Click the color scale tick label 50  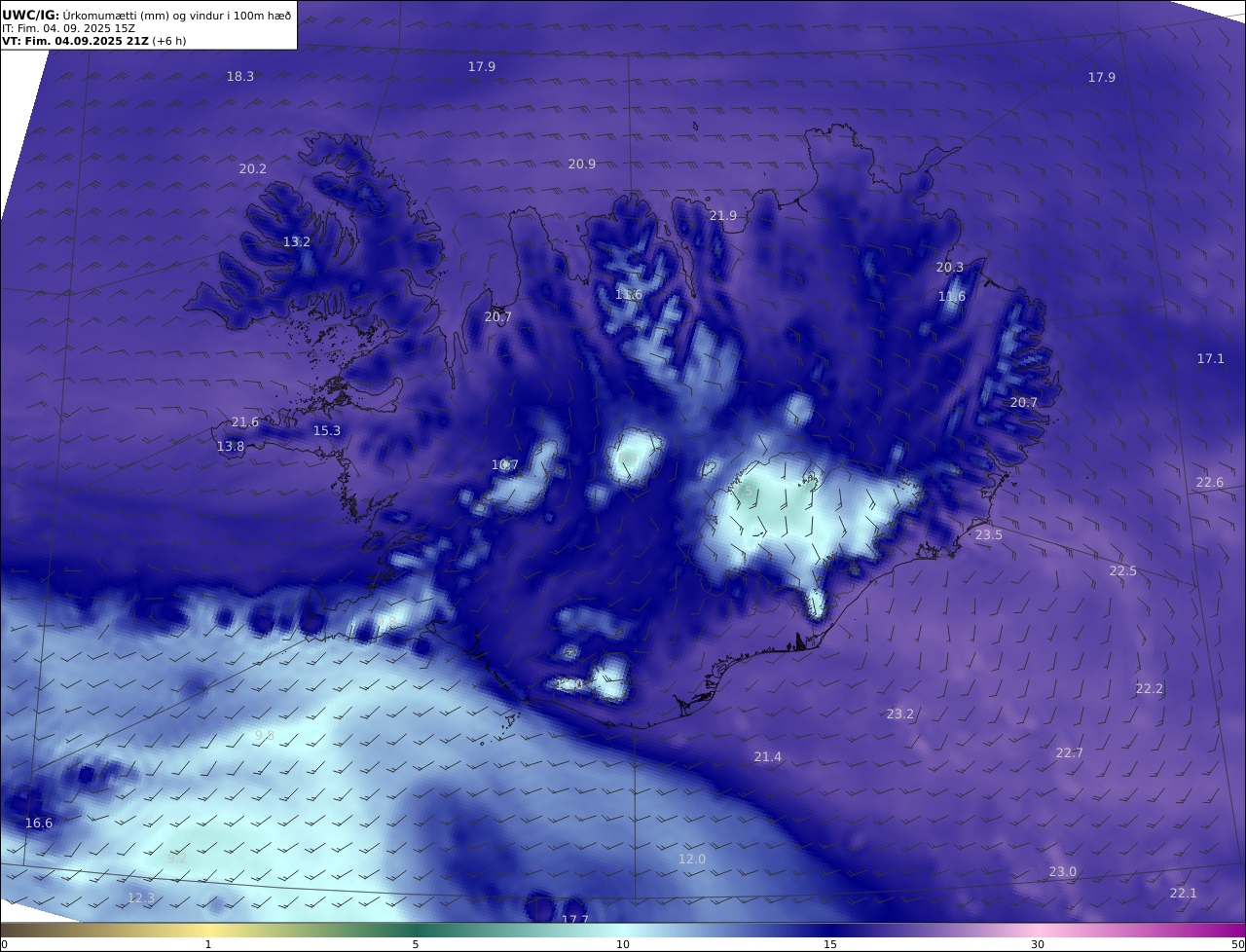pyautogui.click(x=1238, y=944)
